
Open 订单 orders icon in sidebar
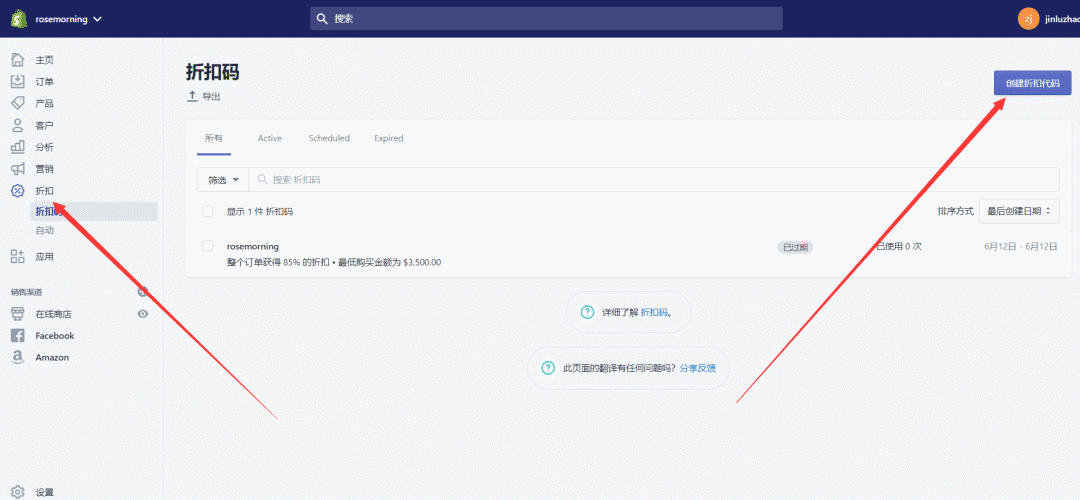[x=18, y=82]
